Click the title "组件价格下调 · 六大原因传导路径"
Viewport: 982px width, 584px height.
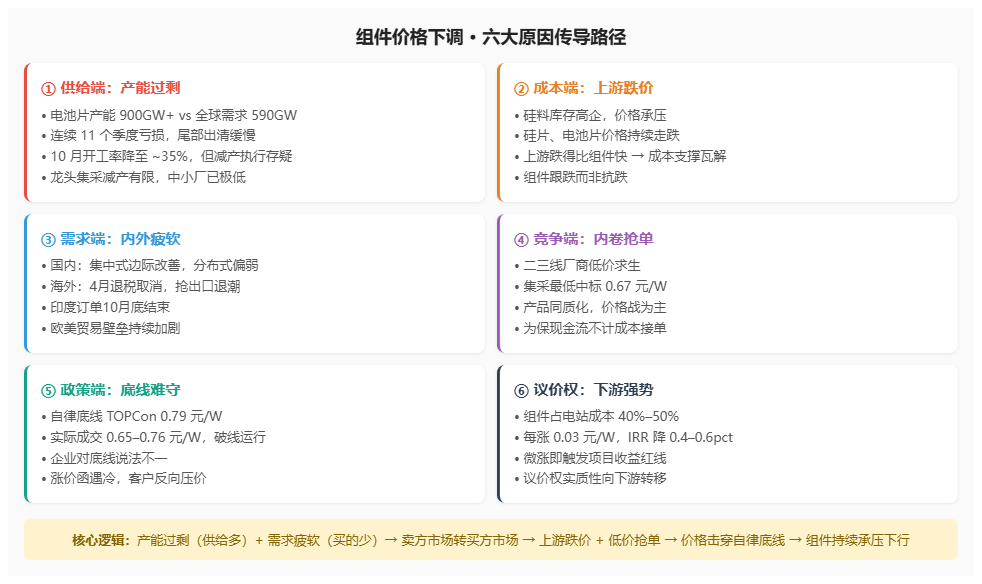coord(491,37)
